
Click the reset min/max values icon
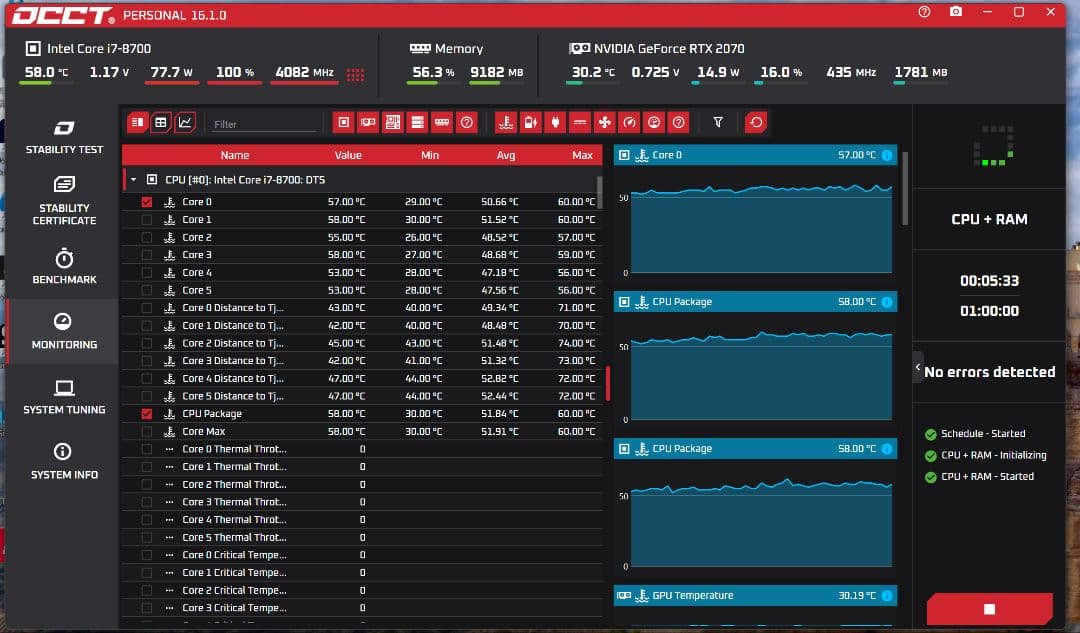click(756, 122)
